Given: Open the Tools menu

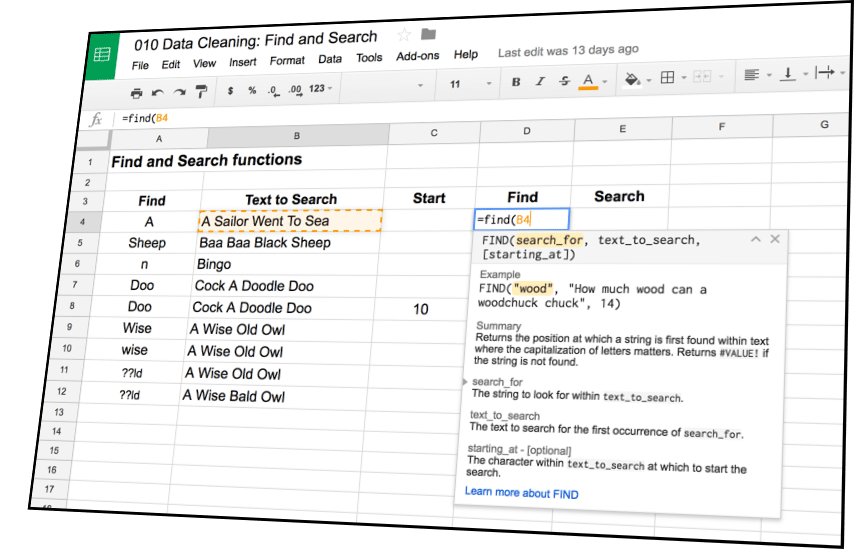Looking at the screenshot, I should (369, 58).
